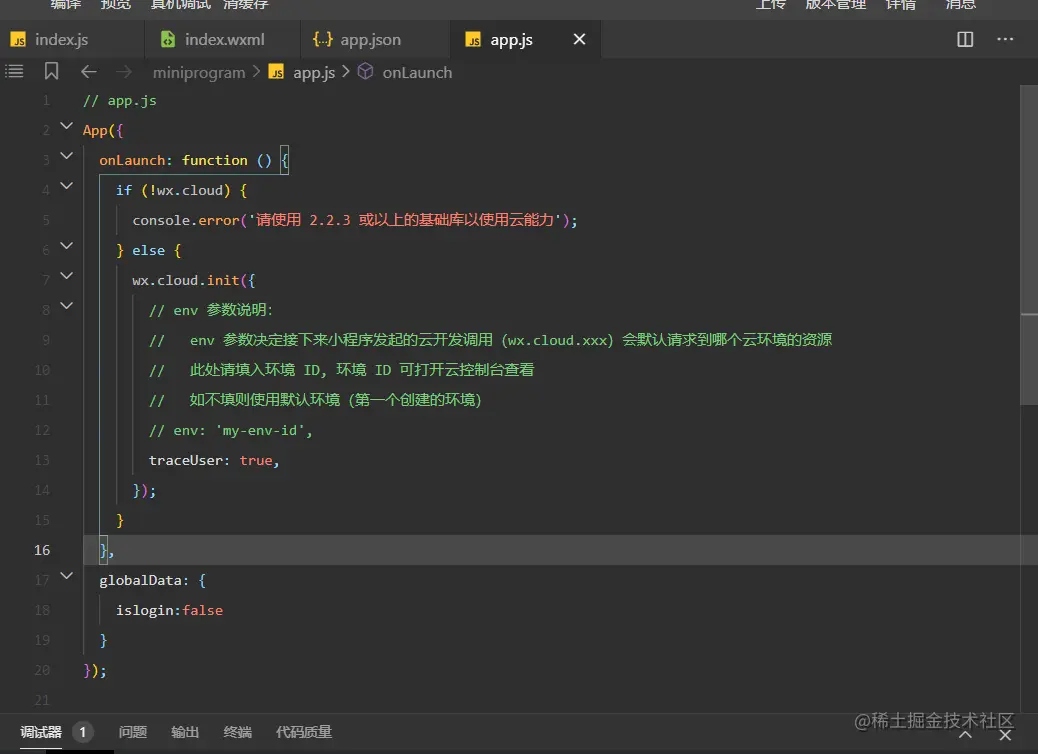Click the JS file icon in breadcrumb

276,71
